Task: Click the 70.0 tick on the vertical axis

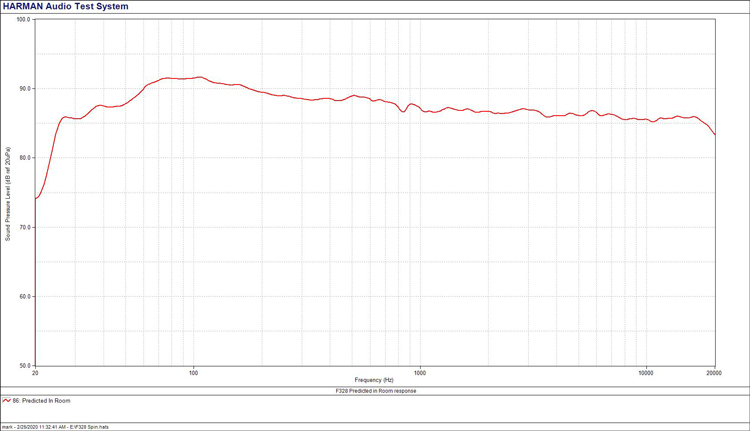Action: coord(25,228)
